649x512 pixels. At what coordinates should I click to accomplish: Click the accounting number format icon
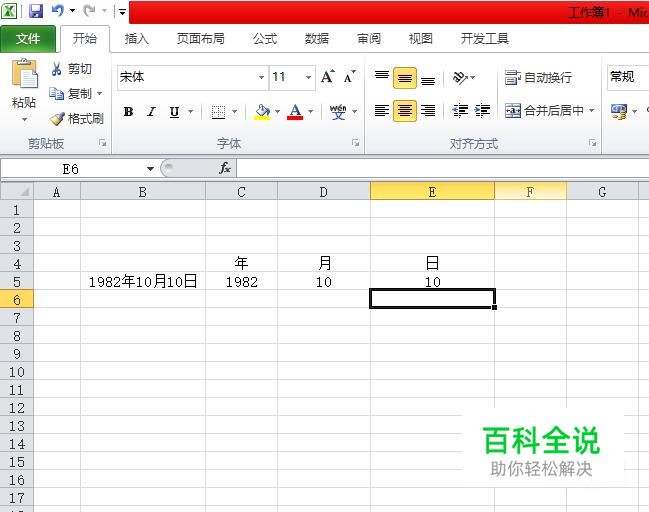(619, 111)
